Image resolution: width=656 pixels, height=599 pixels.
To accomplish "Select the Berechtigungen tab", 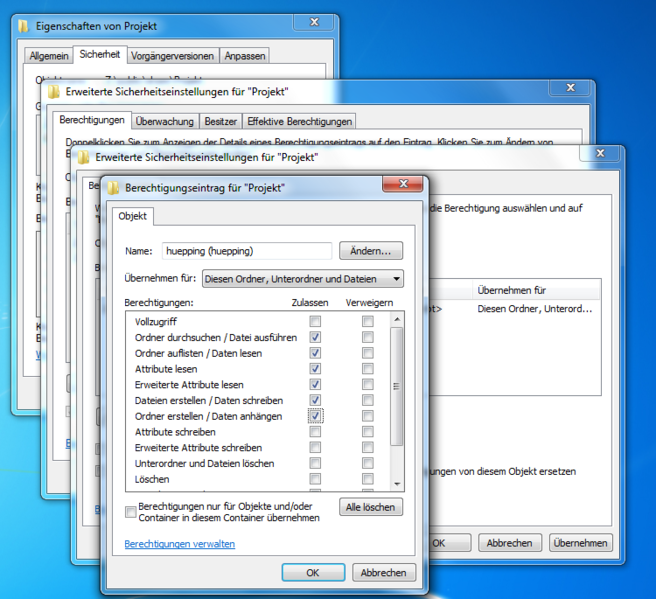I will click(92, 120).
